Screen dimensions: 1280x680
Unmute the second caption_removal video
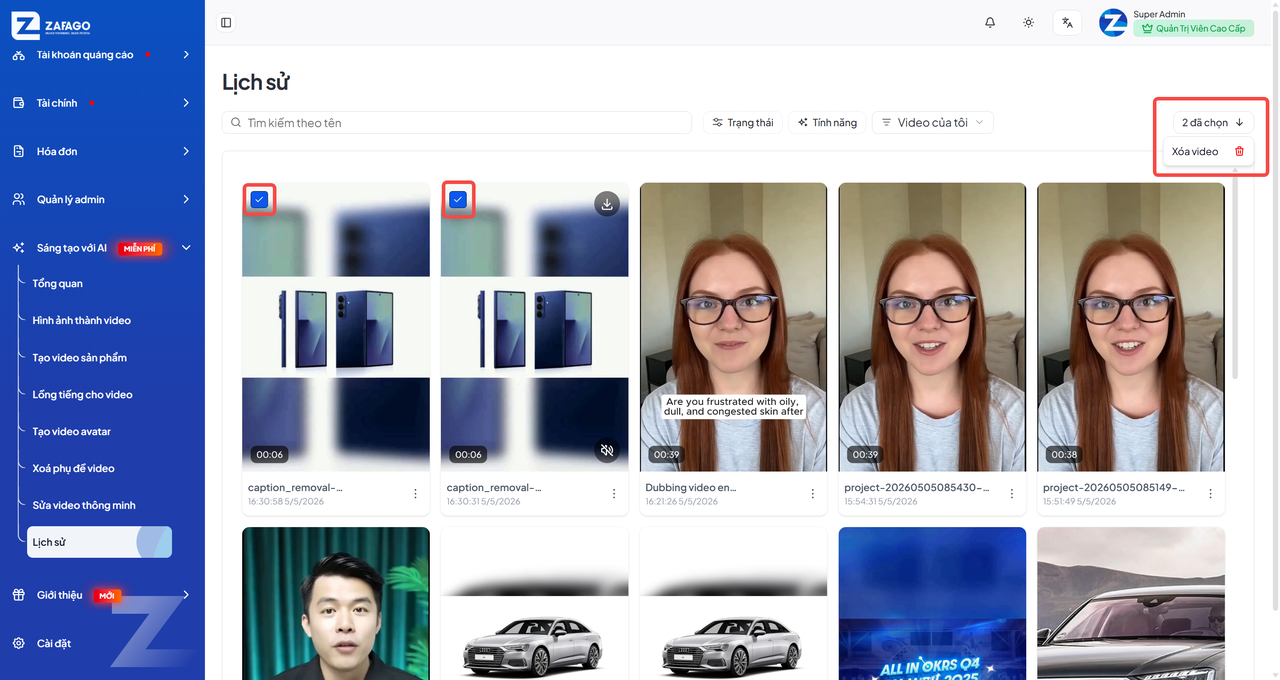click(606, 451)
